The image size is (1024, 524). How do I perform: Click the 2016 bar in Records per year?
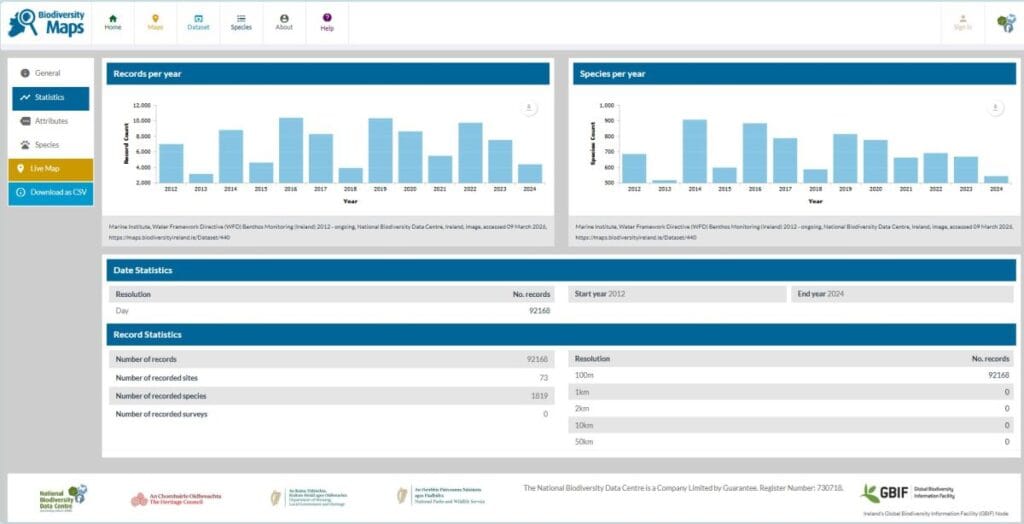291,150
